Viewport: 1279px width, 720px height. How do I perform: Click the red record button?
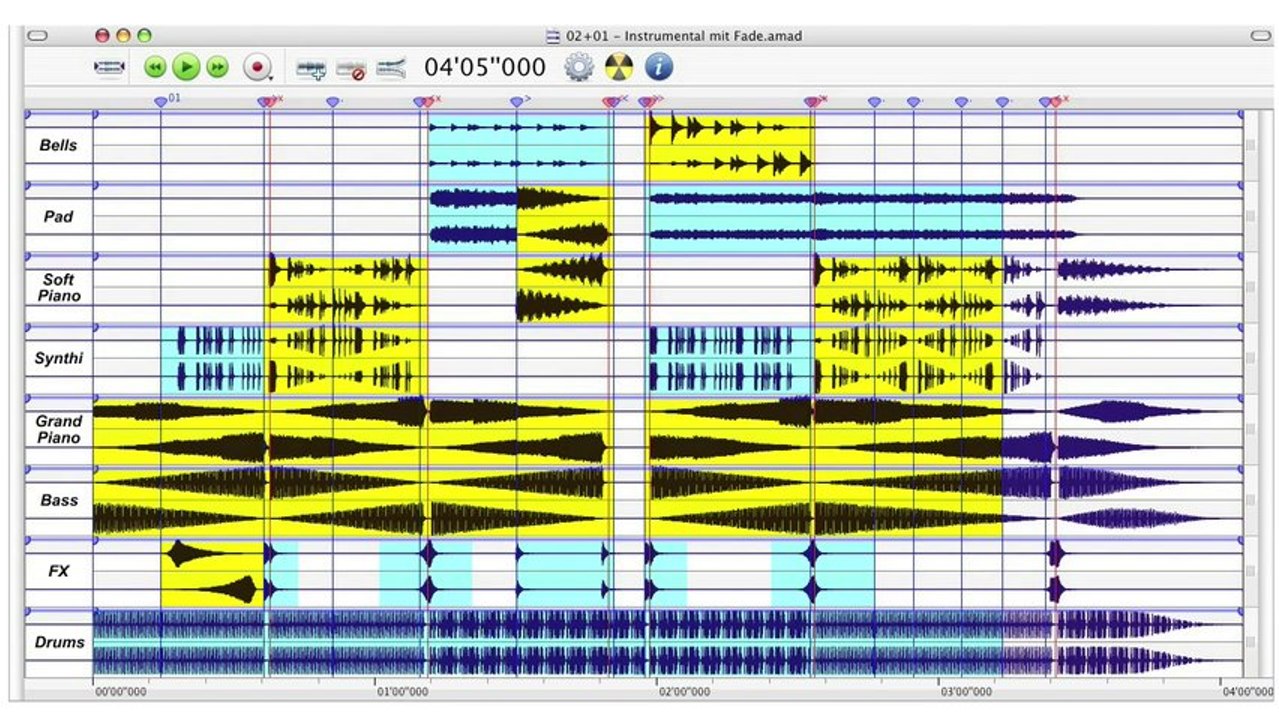pos(257,67)
